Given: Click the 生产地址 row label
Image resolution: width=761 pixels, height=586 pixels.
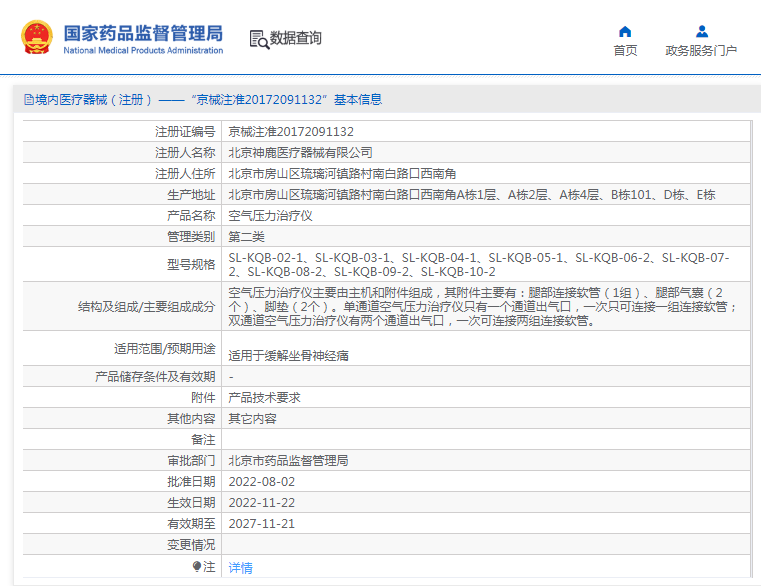Looking at the screenshot, I should click(x=191, y=195).
